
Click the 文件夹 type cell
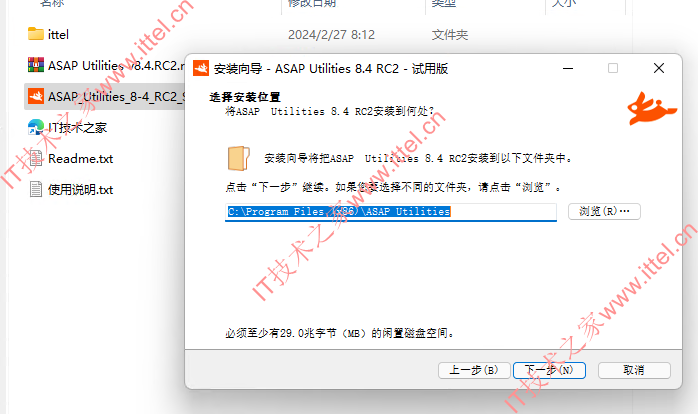[450, 35]
